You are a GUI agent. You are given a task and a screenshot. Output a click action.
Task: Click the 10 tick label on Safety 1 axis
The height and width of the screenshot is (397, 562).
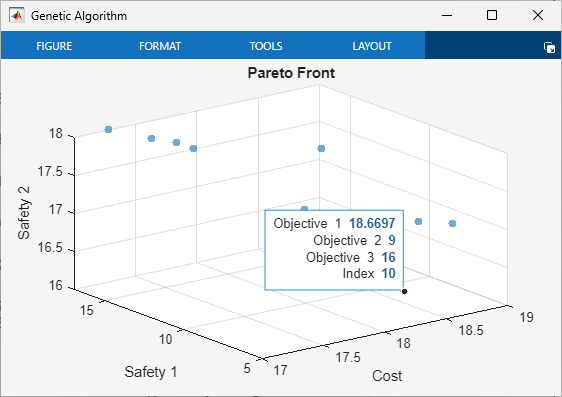click(x=166, y=339)
